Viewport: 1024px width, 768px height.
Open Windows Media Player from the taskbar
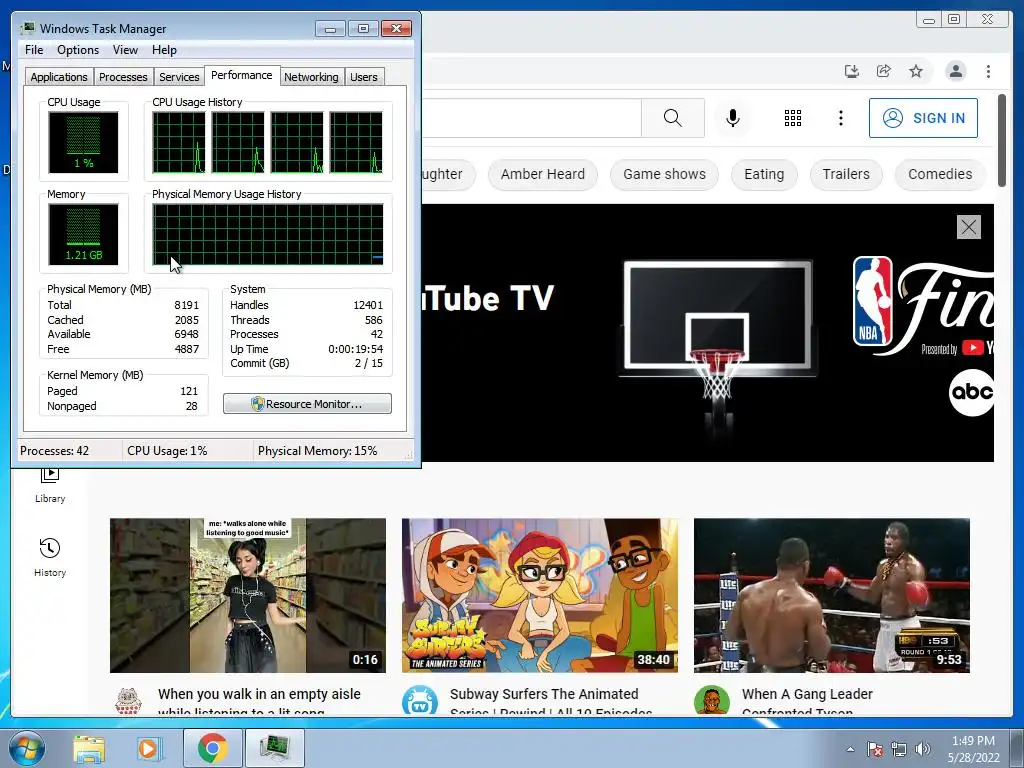click(148, 748)
